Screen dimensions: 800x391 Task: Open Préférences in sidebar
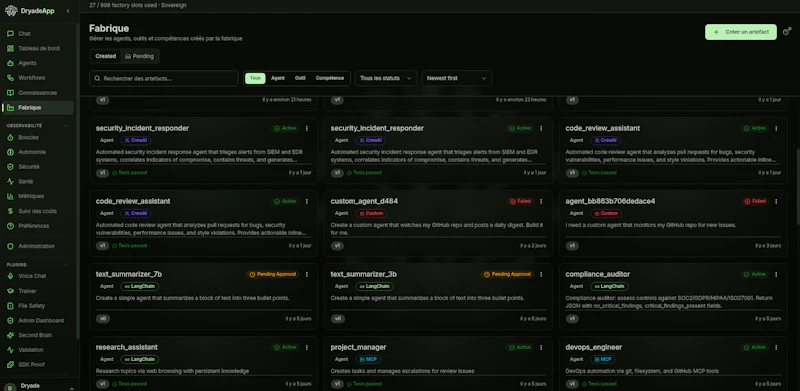click(38, 226)
